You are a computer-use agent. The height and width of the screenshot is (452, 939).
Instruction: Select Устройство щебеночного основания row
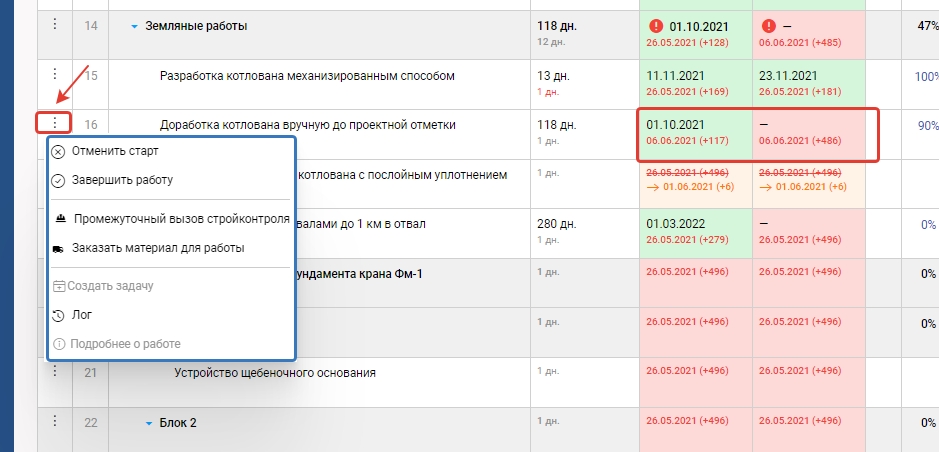275,374
